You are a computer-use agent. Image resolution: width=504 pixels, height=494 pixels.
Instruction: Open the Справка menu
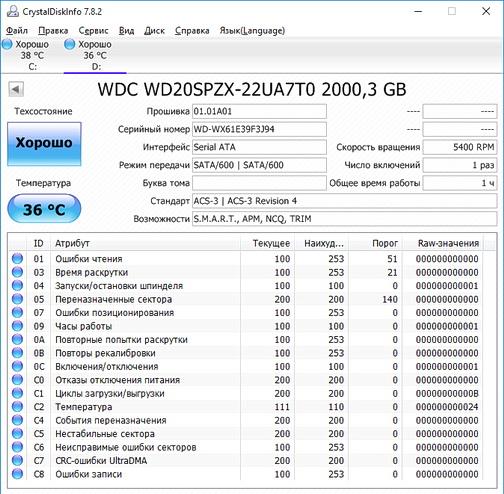192,31
